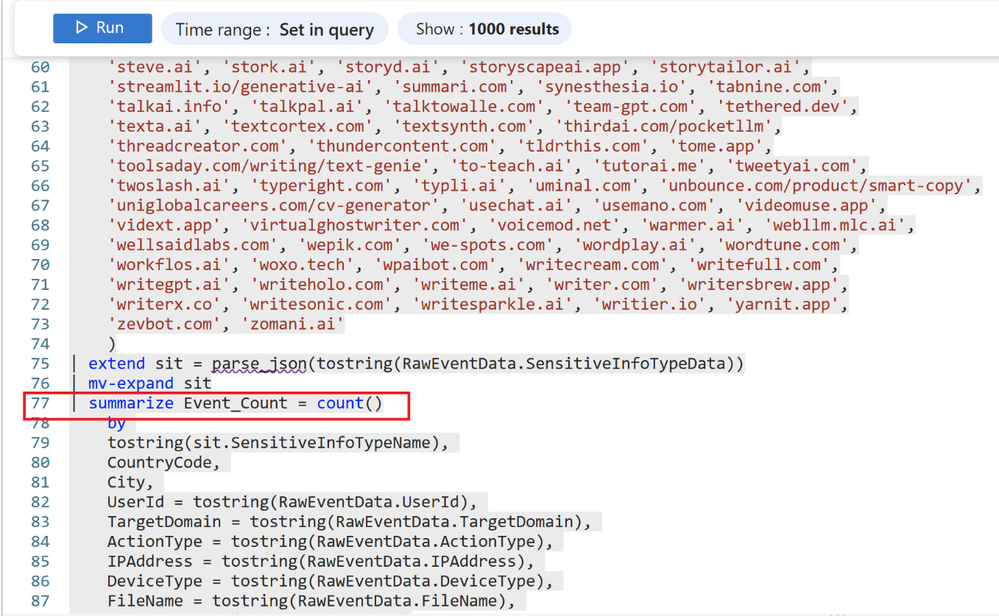The image size is (999, 616).
Task: Select 'unbounce.com/product/smart-copy' string
Action: 816,185
